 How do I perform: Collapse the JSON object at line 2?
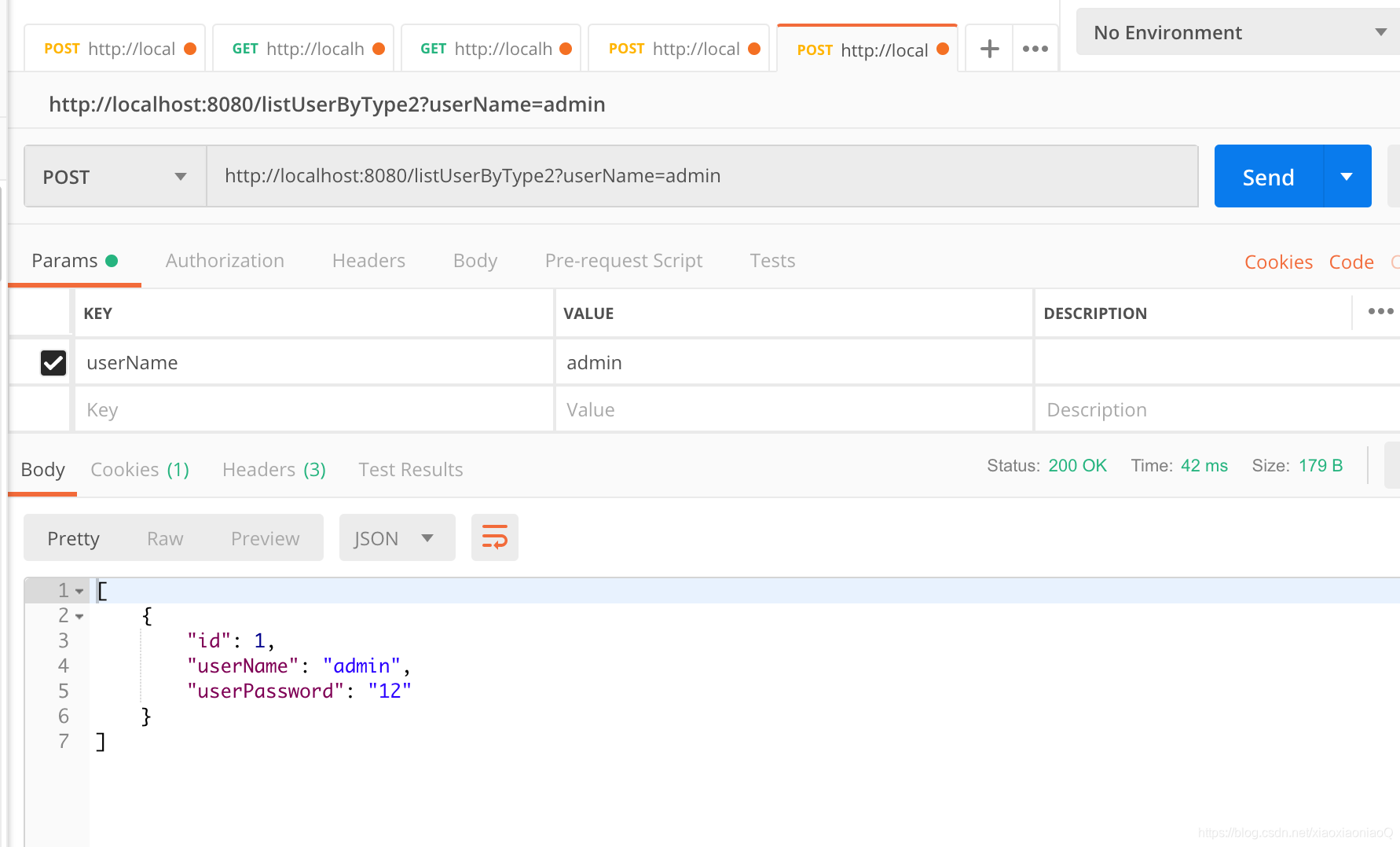tap(79, 616)
